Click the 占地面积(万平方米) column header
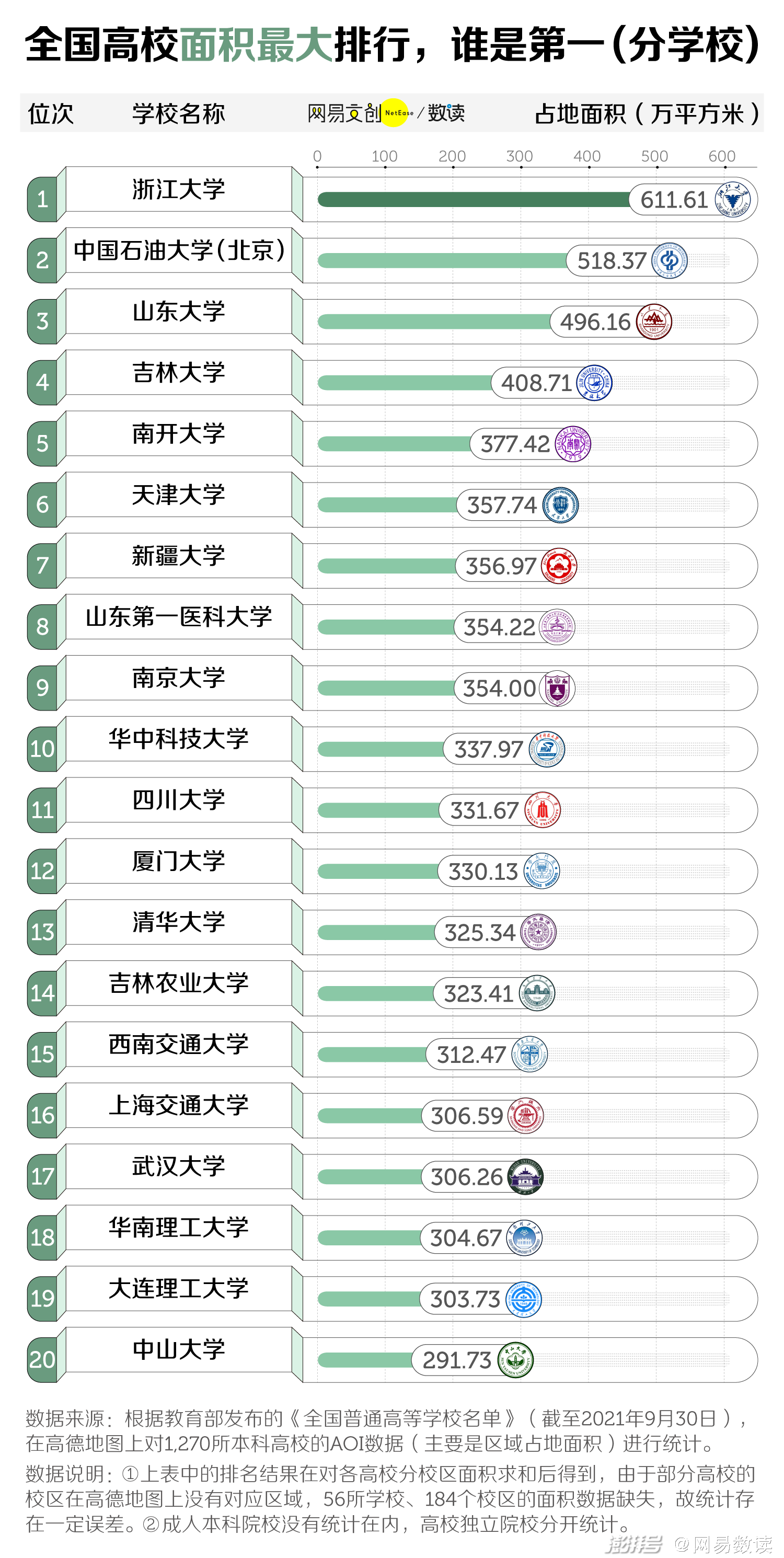The height and width of the screenshot is (1558, 784). click(x=647, y=113)
